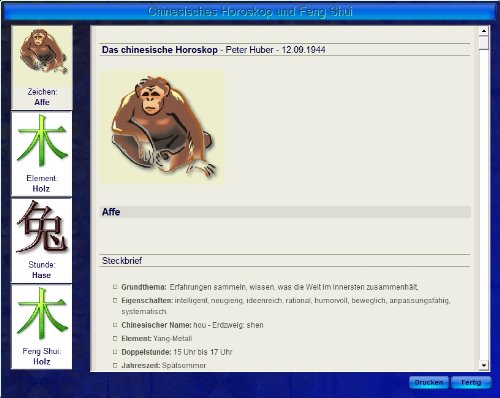Click the title 'Chinesisches Horoskop und Feng Shui'
The height and width of the screenshot is (398, 500).
coord(250,12)
